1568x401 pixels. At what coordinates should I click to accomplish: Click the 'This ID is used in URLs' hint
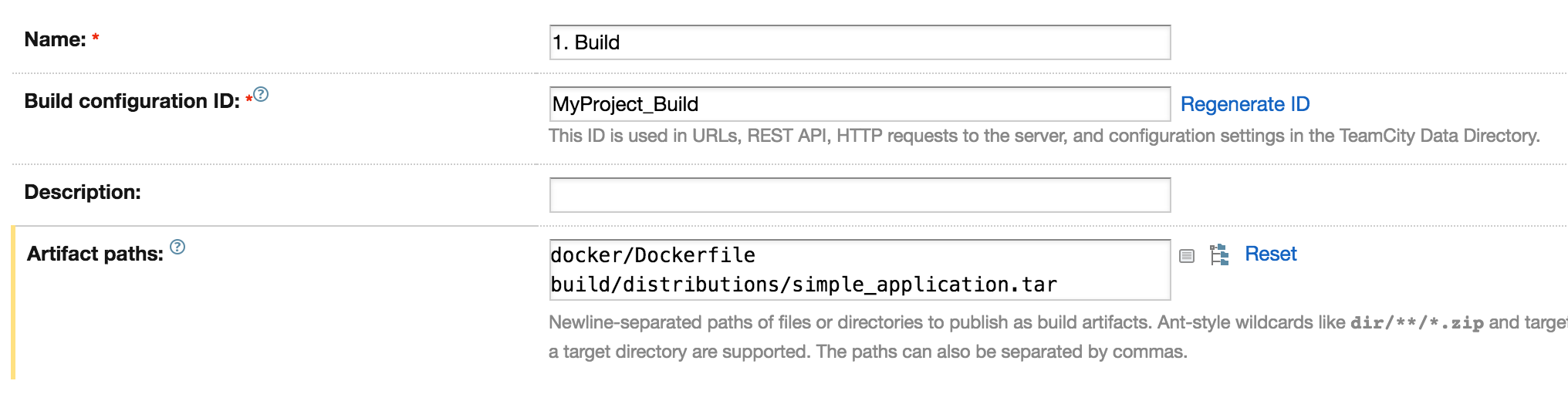[x=1044, y=136]
